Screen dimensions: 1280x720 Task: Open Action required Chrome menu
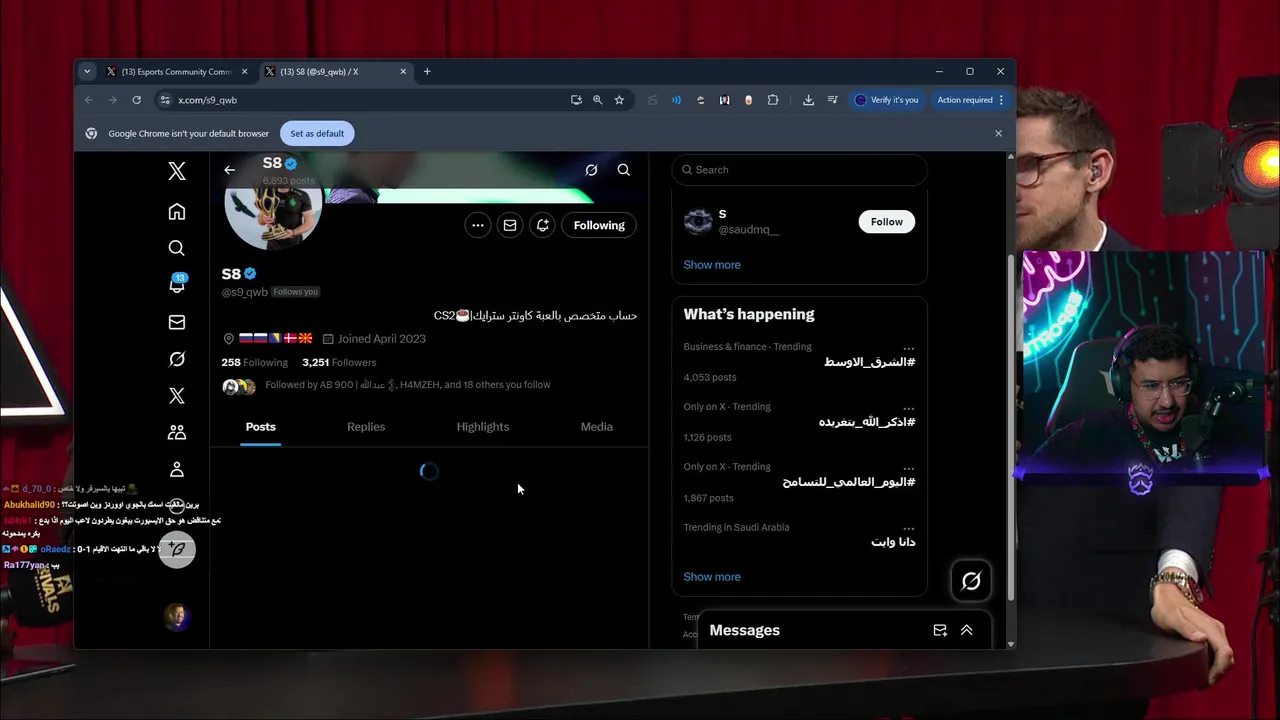(971, 100)
